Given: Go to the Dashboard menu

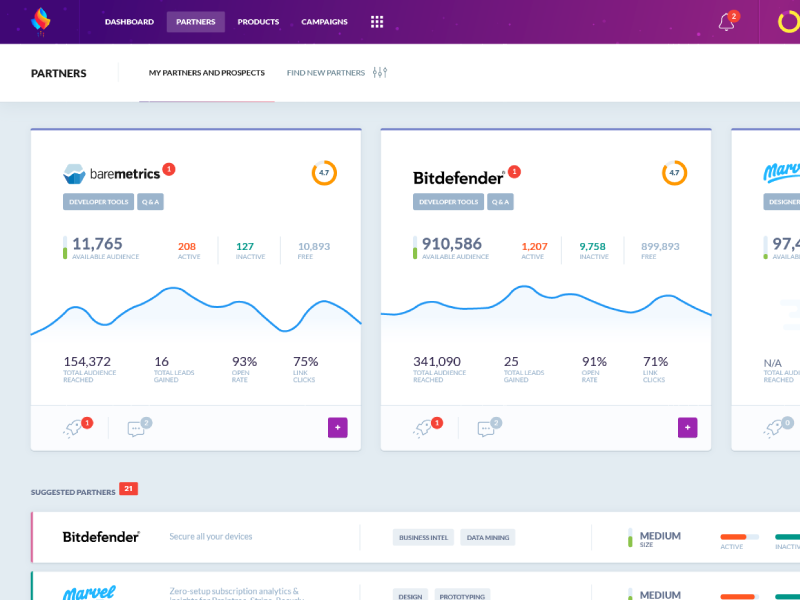Looking at the screenshot, I should pos(129,22).
